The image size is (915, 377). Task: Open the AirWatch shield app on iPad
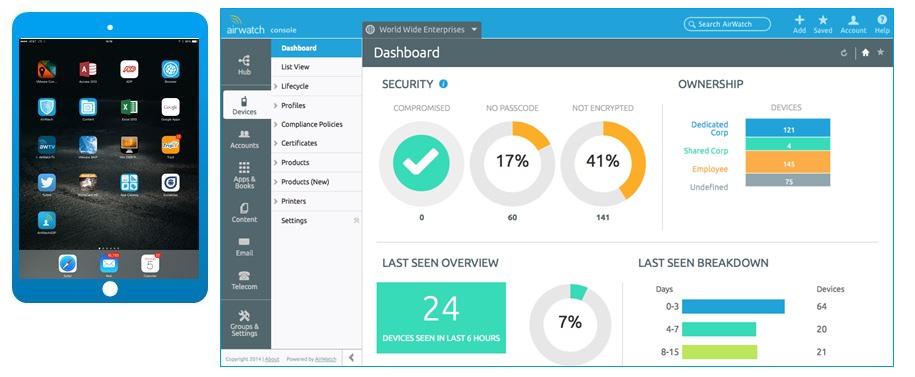(x=47, y=107)
